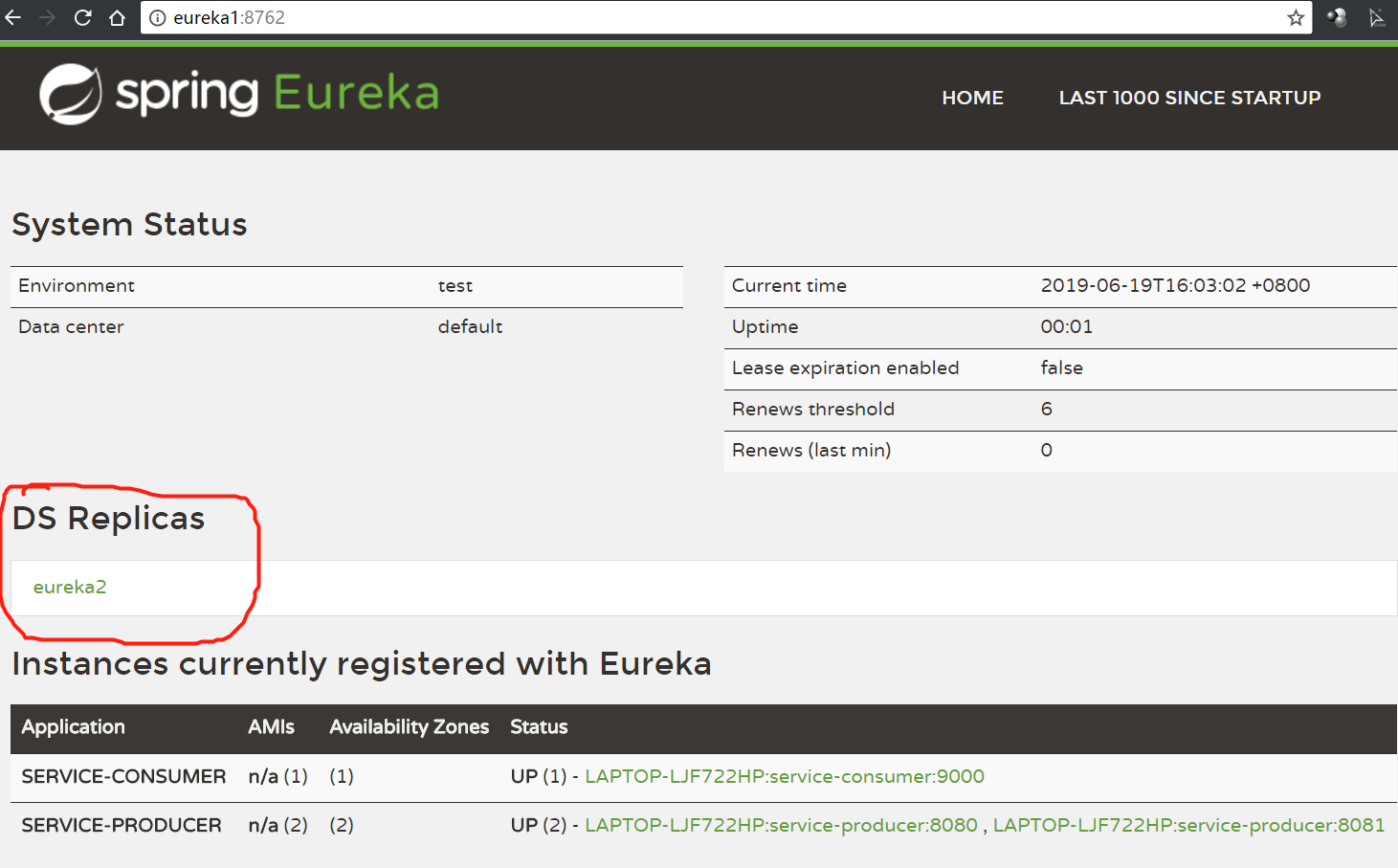Select the Renews (last min) value 0
Screen dimensions: 1398x868
point(1046,450)
